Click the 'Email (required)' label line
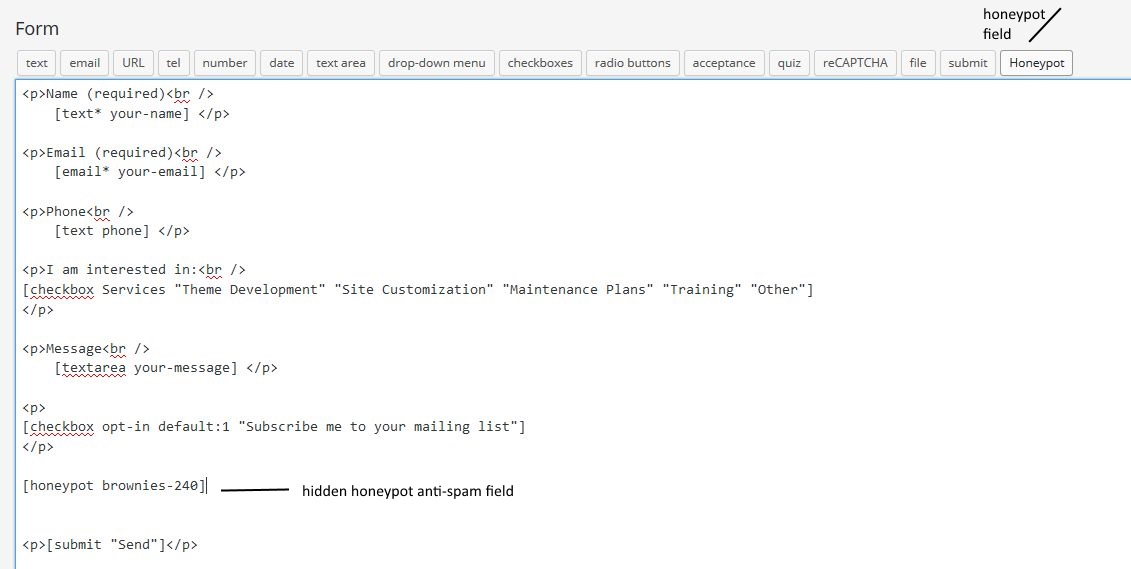The image size is (1131, 569). coord(122,152)
